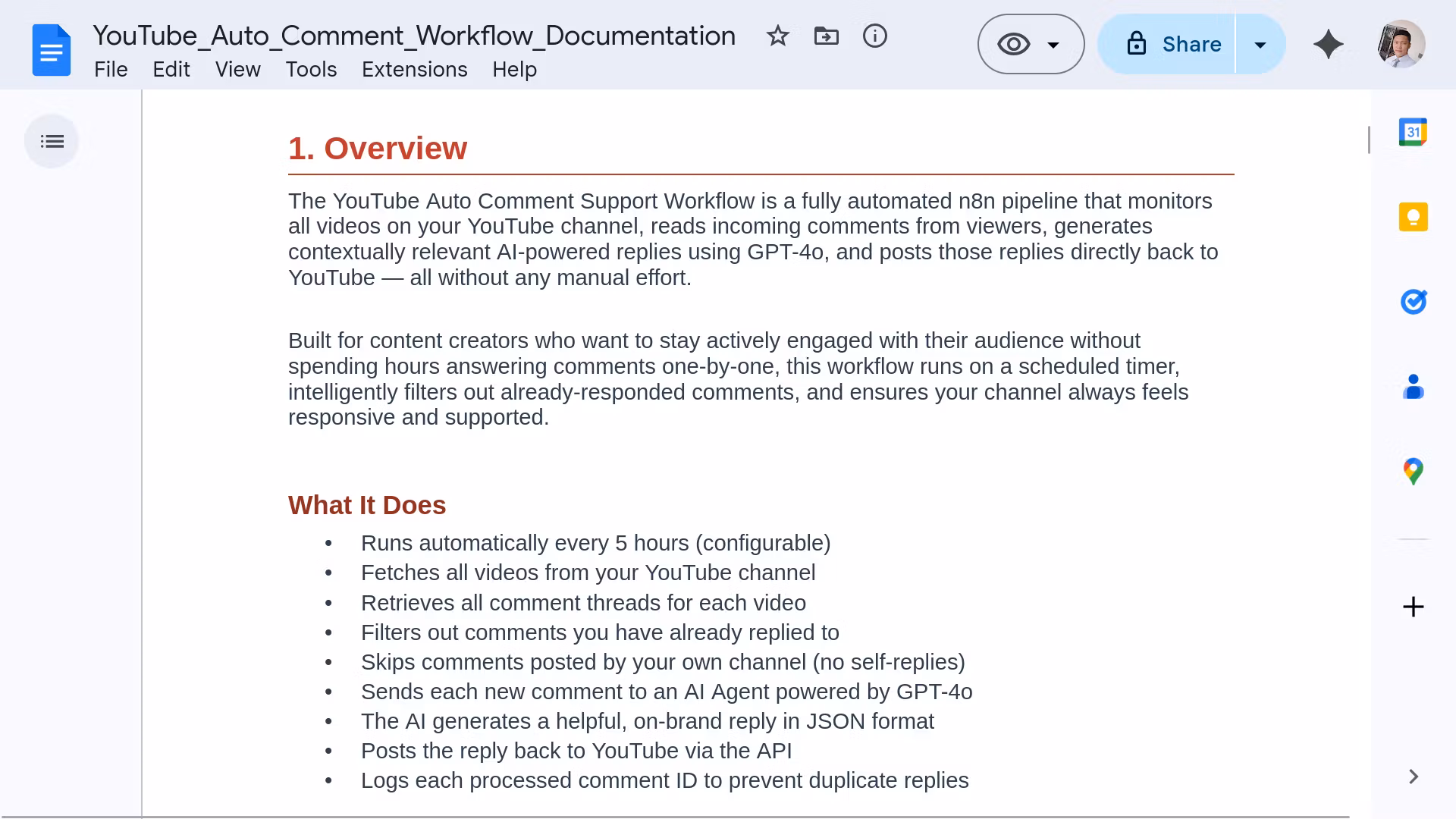Open the File menu
Viewport: 1456px width, 819px height.
point(111,69)
